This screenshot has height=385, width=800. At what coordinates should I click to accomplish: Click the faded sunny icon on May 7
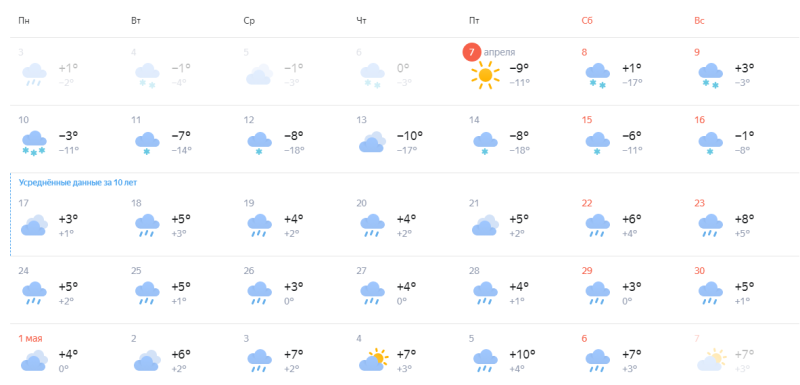point(711,360)
